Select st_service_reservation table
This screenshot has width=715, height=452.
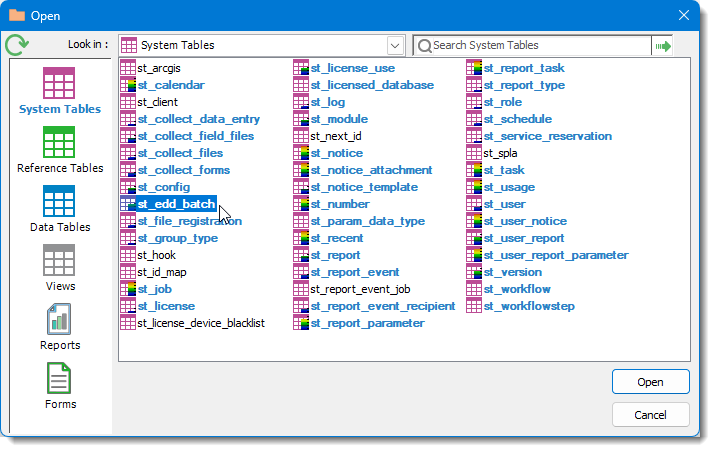548,136
